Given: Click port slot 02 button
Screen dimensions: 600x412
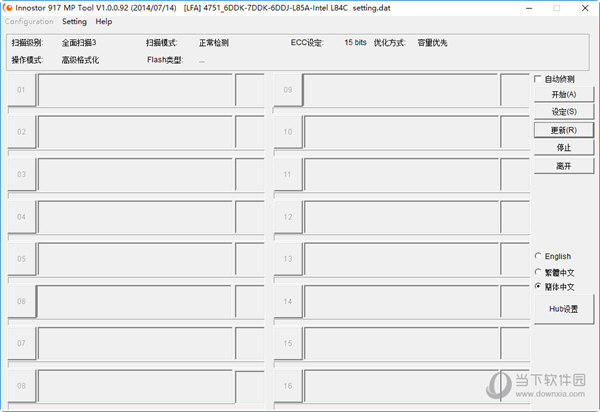Looking at the screenshot, I should click(x=21, y=132).
